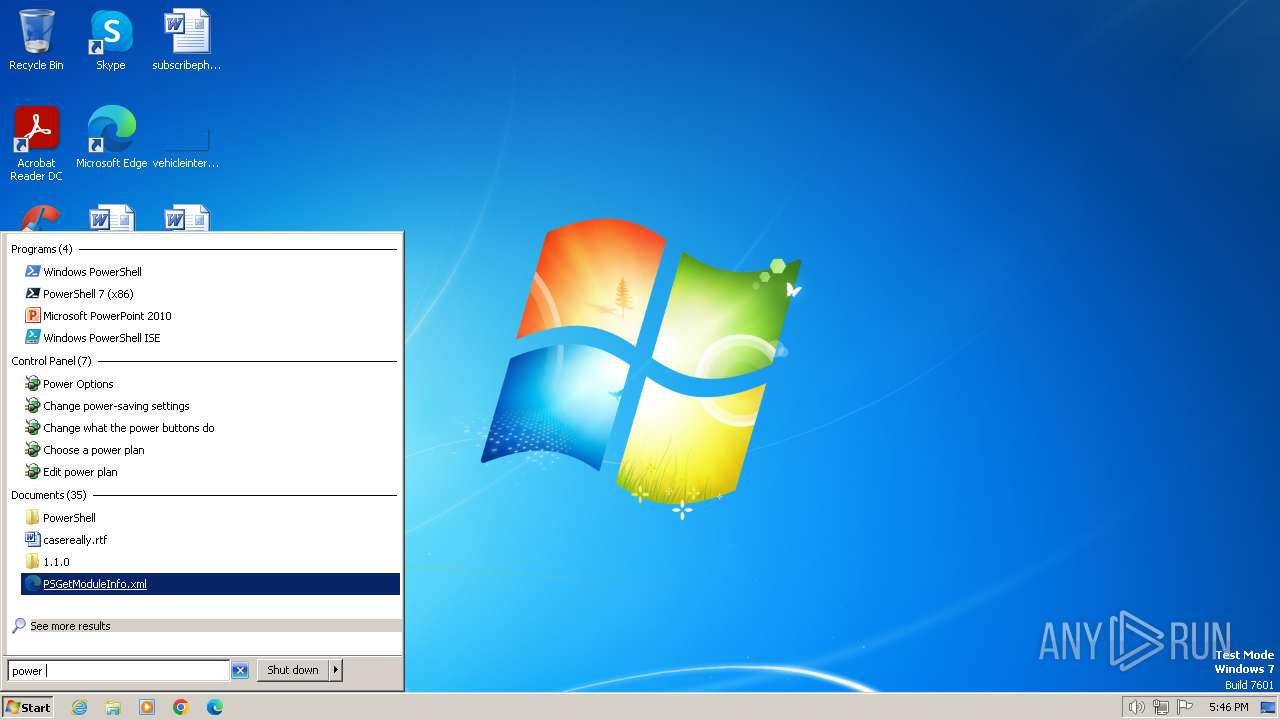Viewport: 1280px width, 720px height.
Task: Launch Microsoft PowerPoint 2010 result
Action: pyautogui.click(x=210, y=316)
